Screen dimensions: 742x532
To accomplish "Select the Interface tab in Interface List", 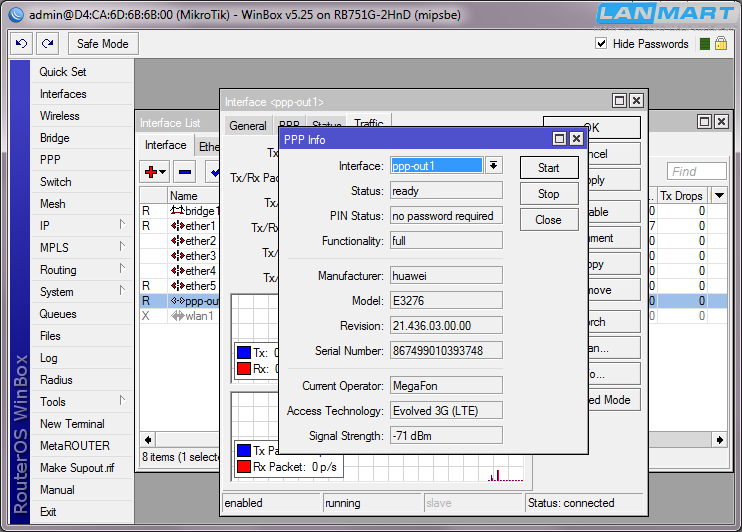I will [166, 145].
